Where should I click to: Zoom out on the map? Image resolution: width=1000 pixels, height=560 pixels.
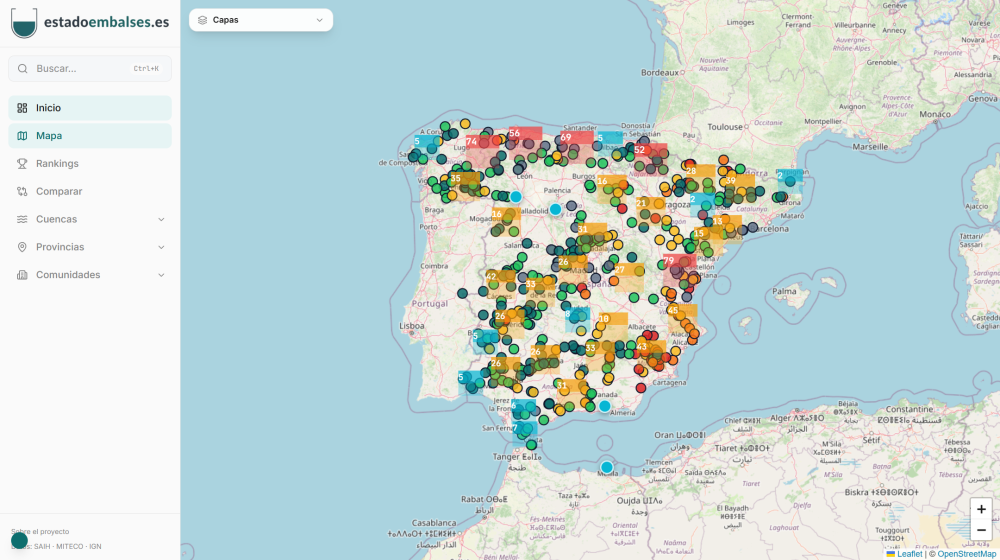pyautogui.click(x=981, y=530)
